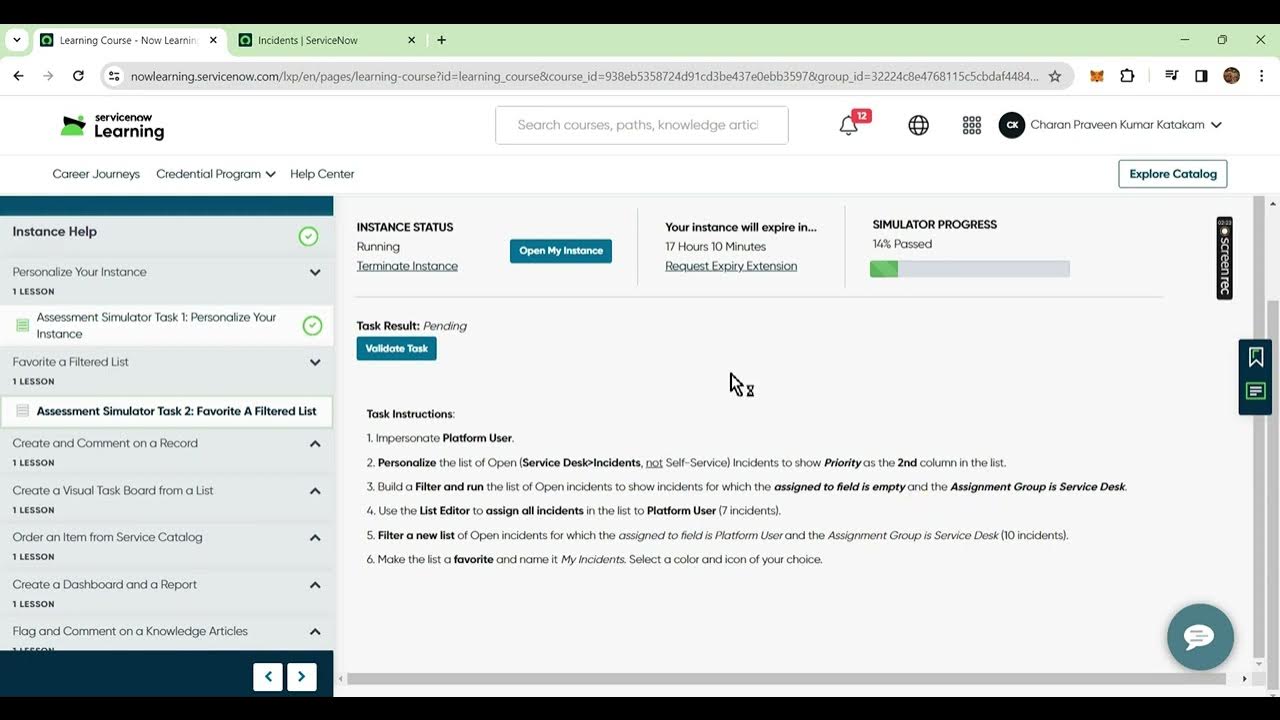Click the CK user avatar
1280x720 pixels.
1012,125
